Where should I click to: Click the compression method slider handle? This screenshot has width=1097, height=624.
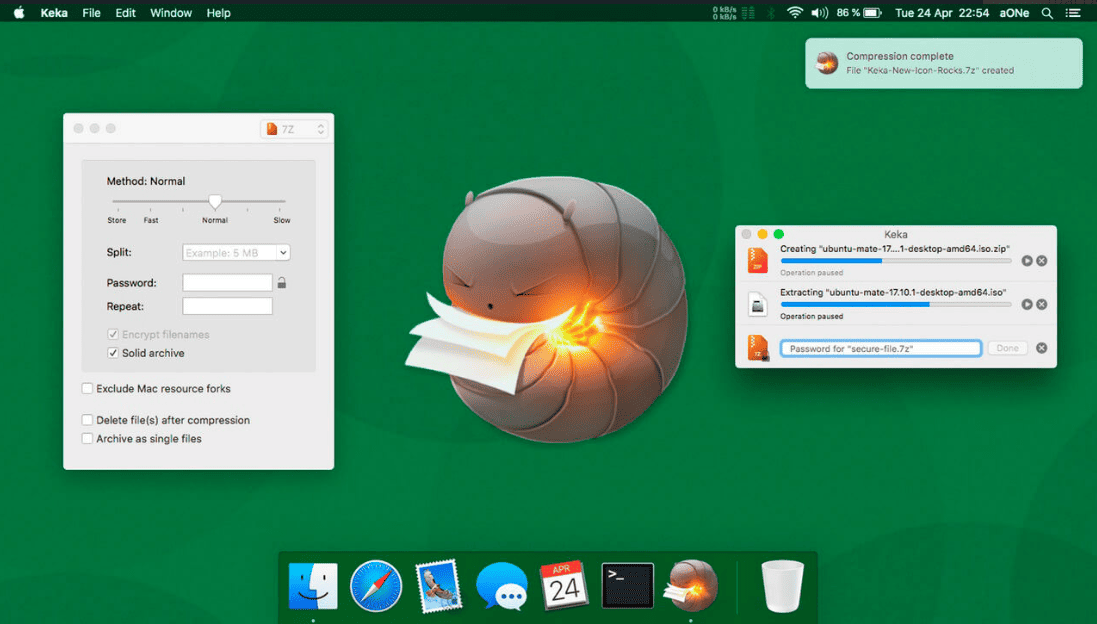click(215, 201)
